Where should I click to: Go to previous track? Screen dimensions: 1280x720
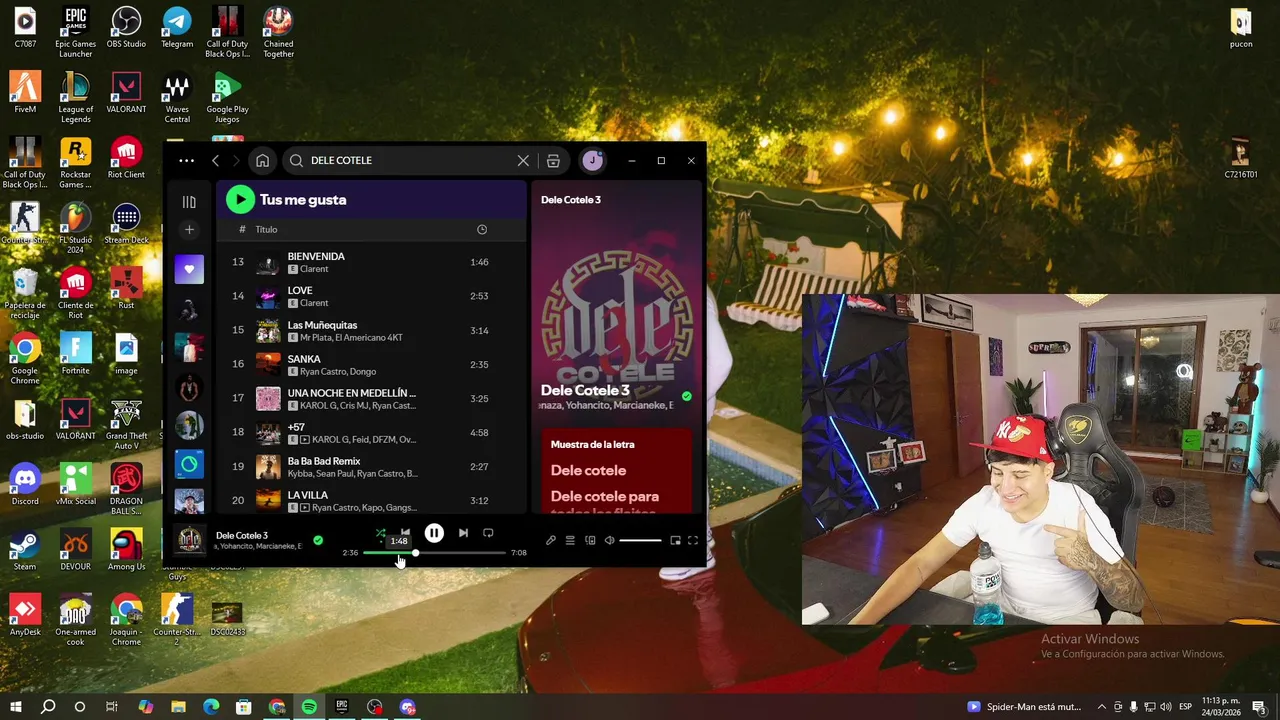pos(405,532)
